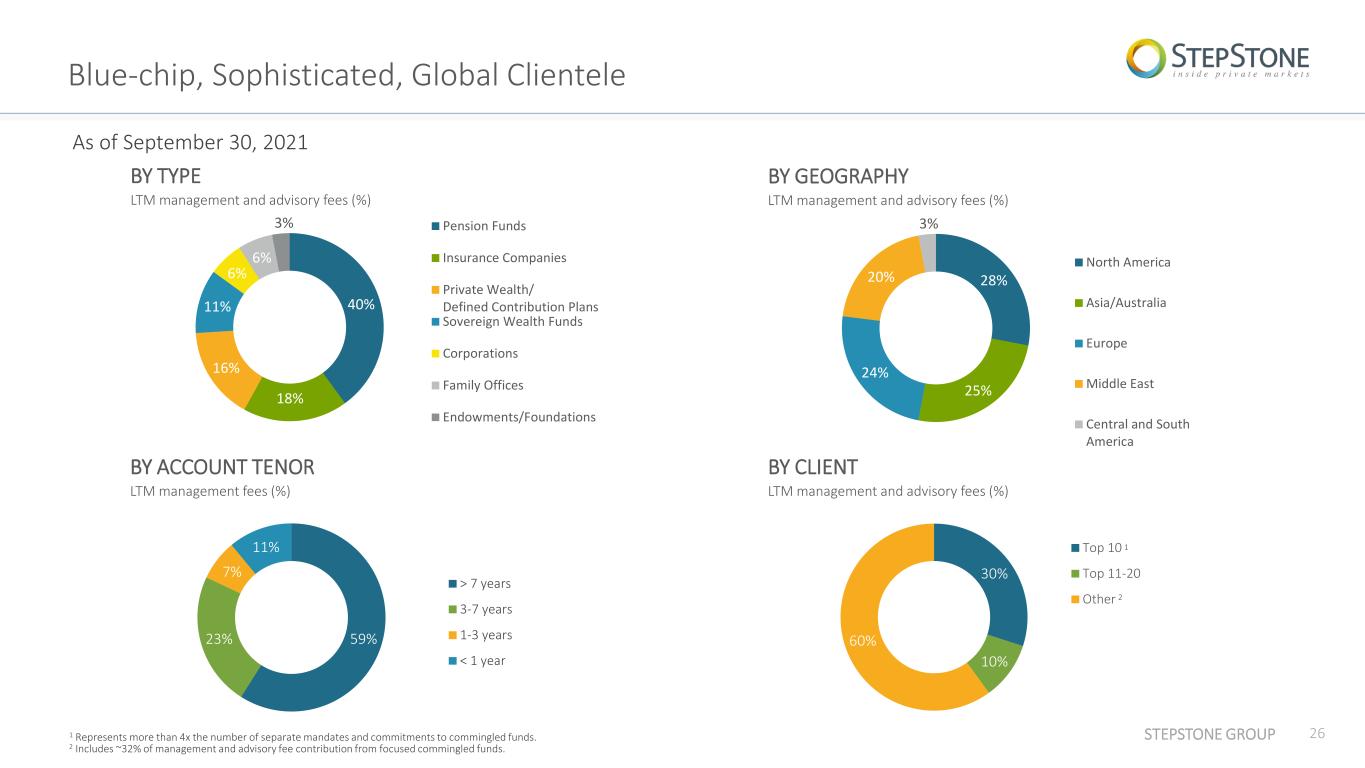Select the 25% Asia/Australia chart slice
This screenshot has height=768, width=1365.
(x=978, y=390)
